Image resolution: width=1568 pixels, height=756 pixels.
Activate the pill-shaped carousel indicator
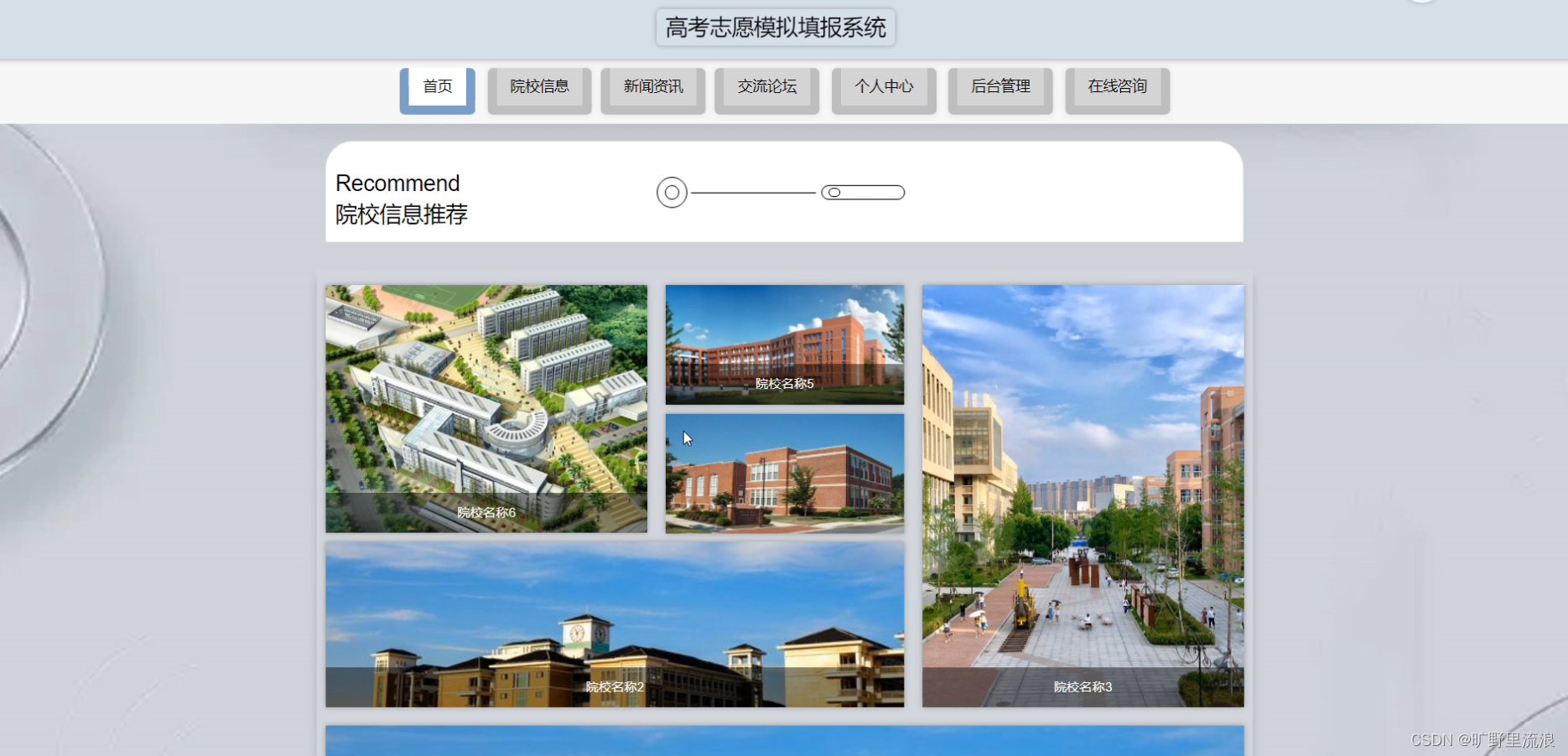(x=862, y=192)
